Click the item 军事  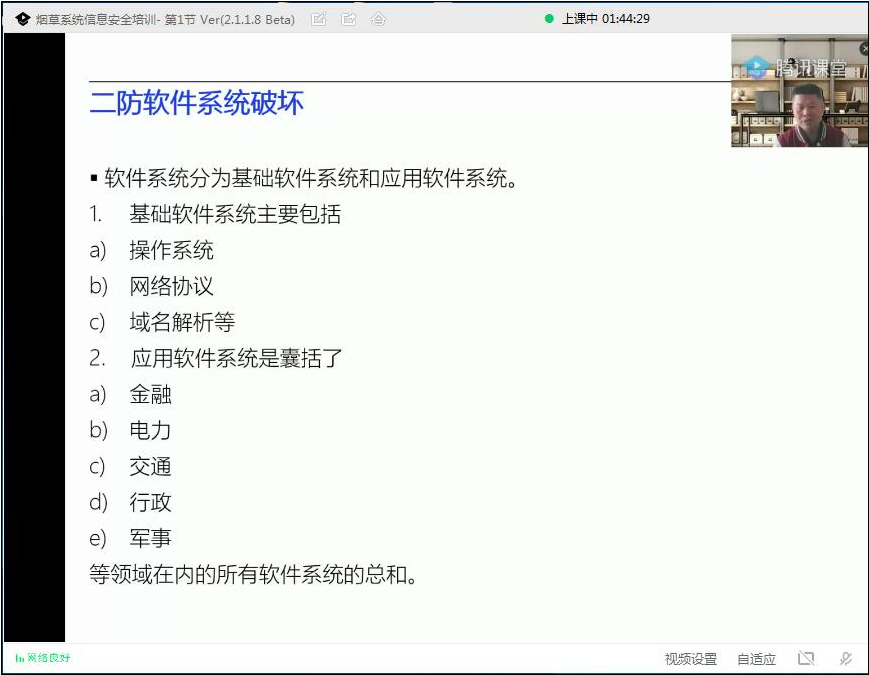[x=150, y=539]
